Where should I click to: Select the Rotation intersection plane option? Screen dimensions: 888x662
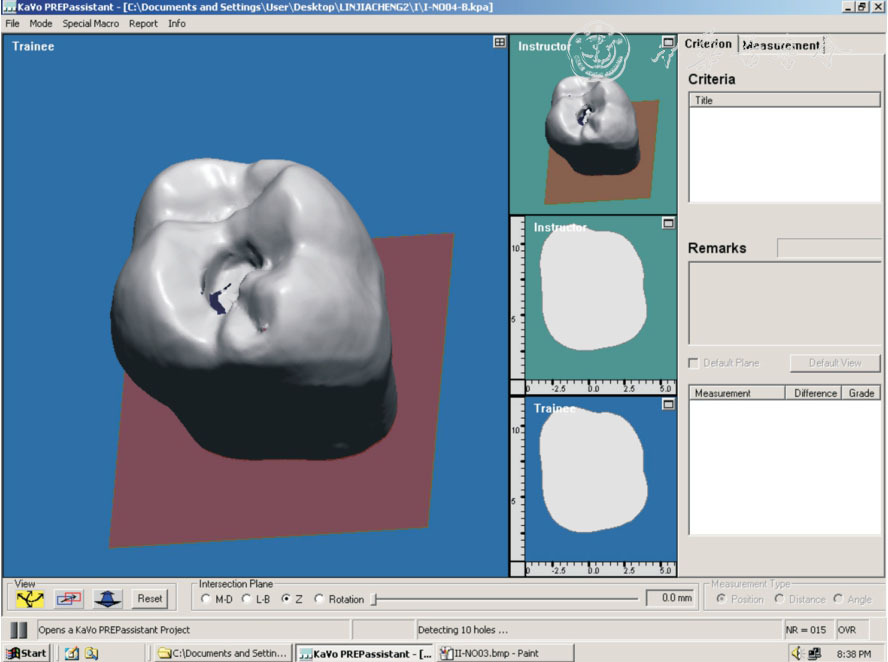(x=320, y=599)
